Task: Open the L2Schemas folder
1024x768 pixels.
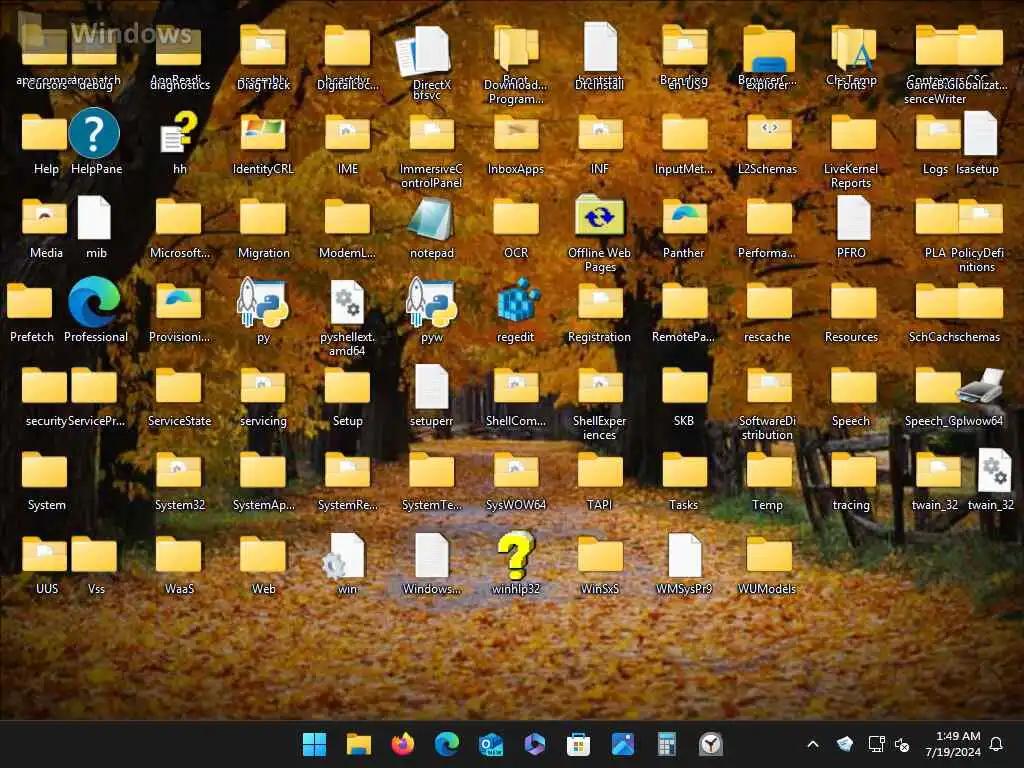Action: pyautogui.click(x=769, y=133)
